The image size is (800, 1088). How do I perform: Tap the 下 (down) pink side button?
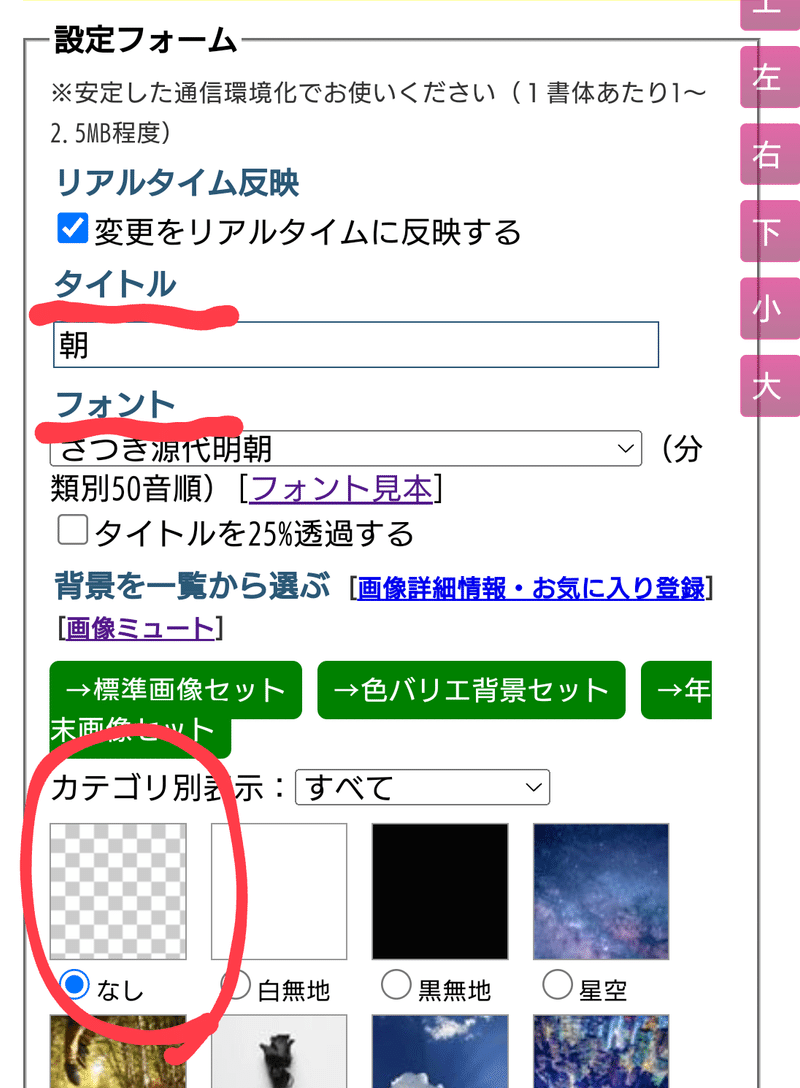coord(769,231)
